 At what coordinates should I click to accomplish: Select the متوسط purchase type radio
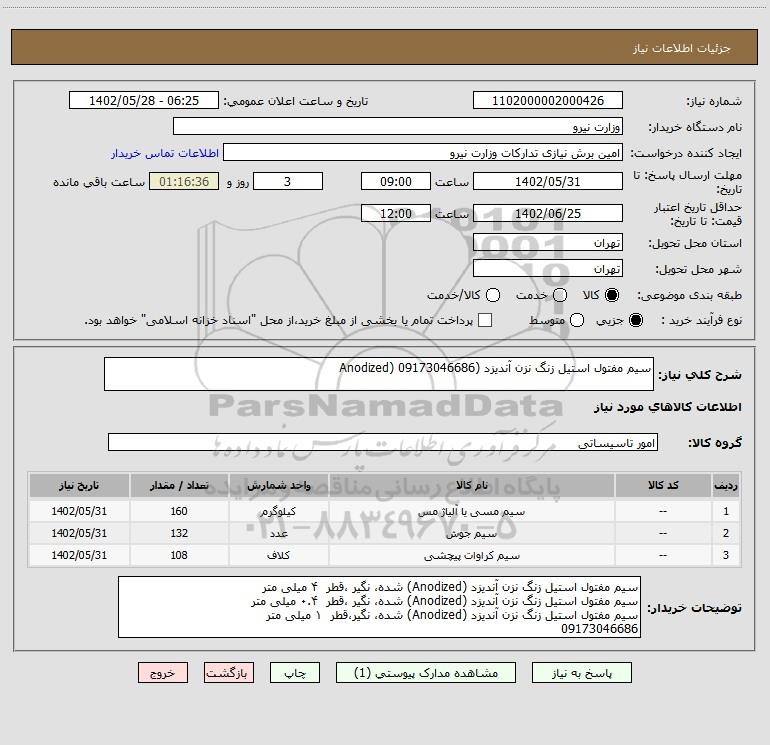[x=577, y=320]
